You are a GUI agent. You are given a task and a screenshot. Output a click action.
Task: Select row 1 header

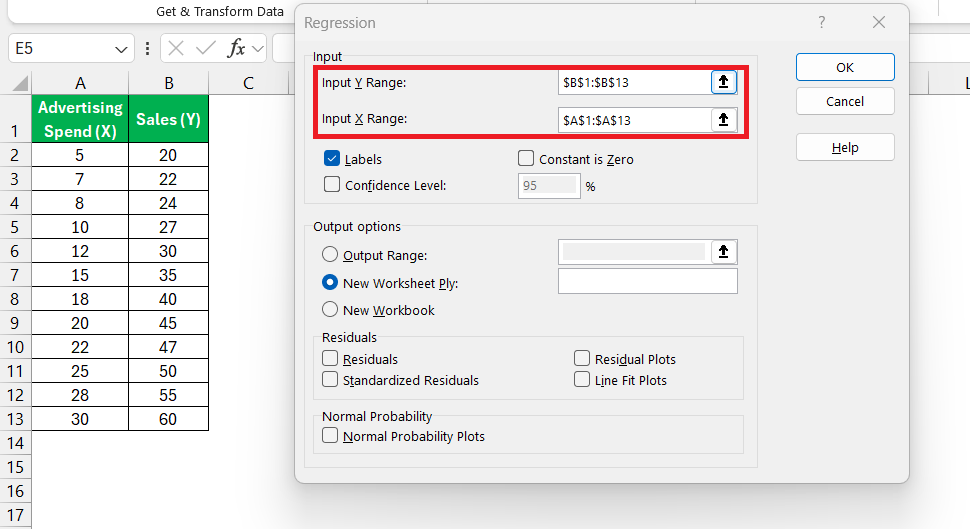click(15, 119)
